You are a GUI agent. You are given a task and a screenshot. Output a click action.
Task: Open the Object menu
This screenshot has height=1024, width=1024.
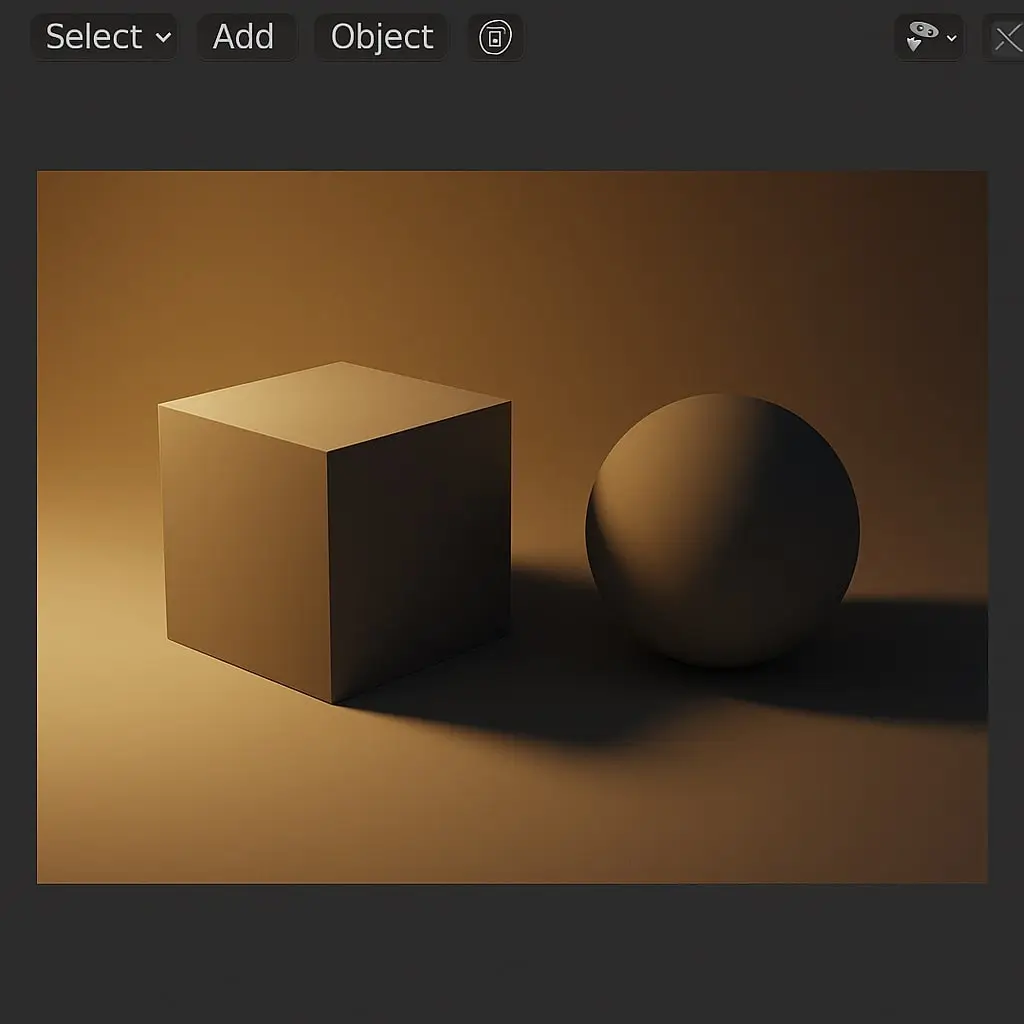(381, 37)
